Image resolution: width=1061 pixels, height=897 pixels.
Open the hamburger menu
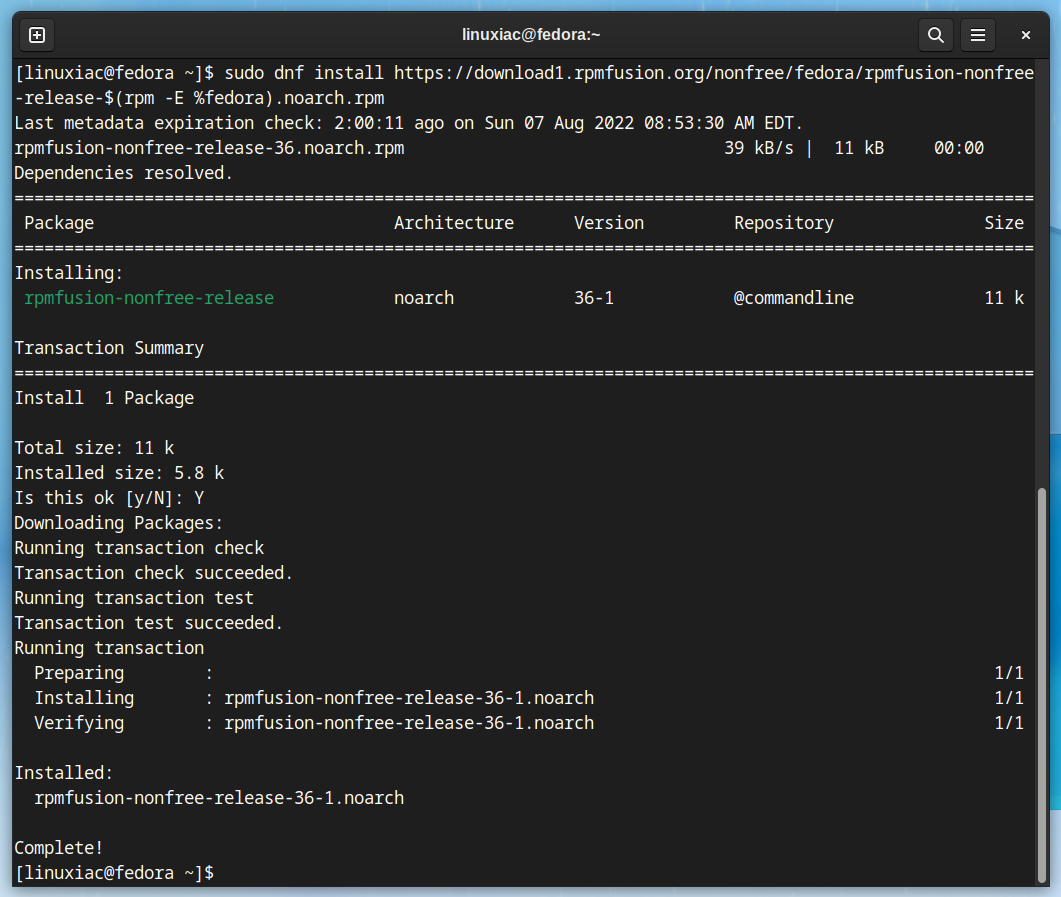[x=978, y=34]
